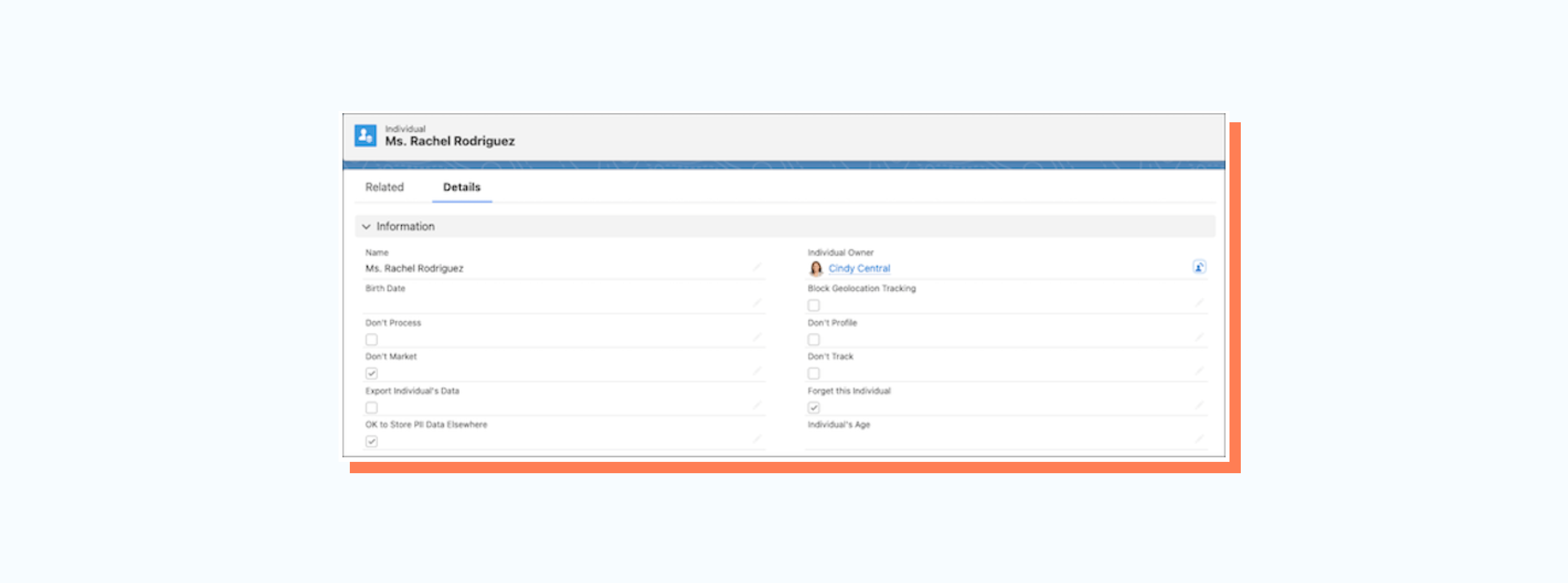The image size is (1568, 583).
Task: Switch to the Related tab
Action: point(384,187)
